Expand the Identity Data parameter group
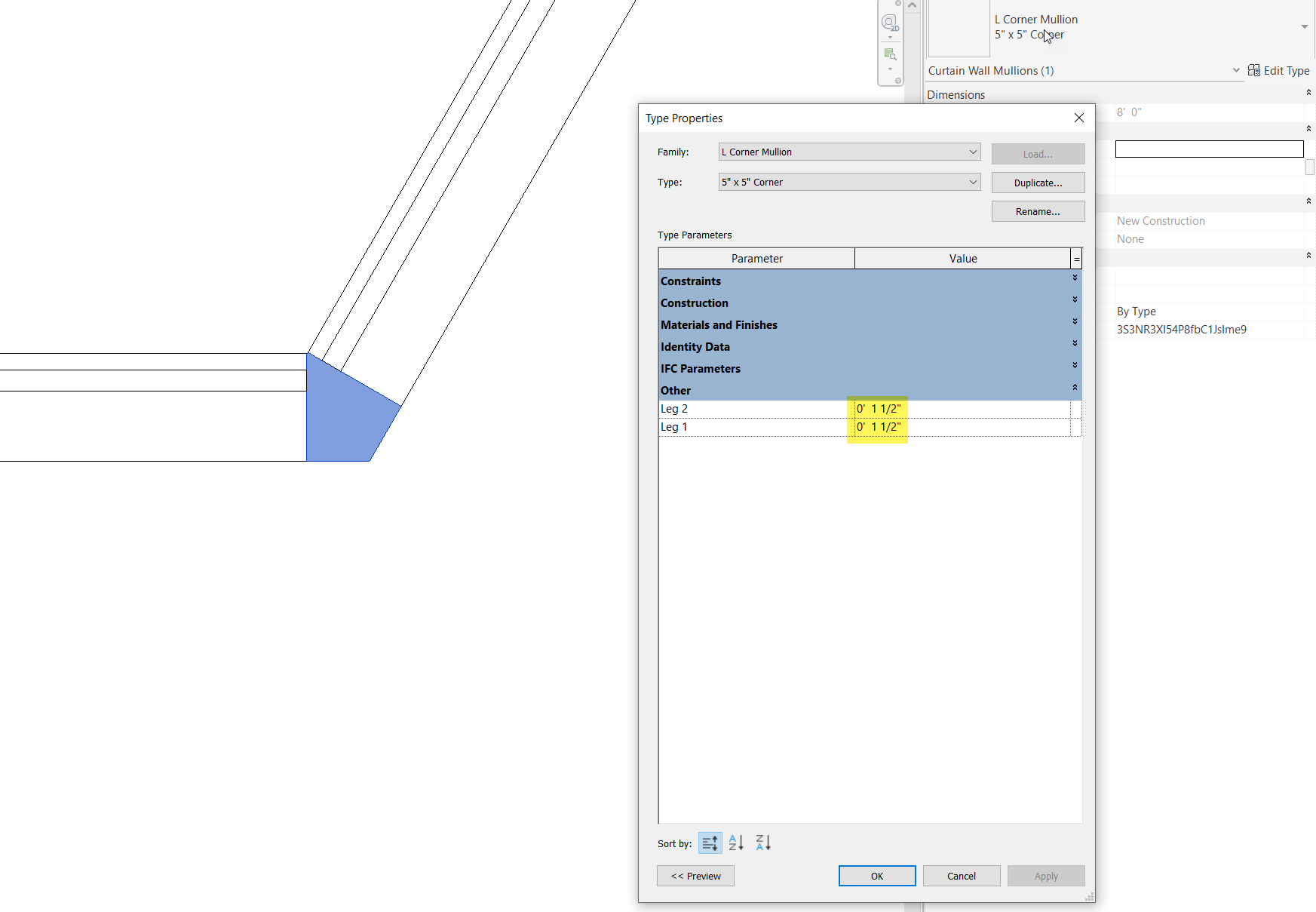 tap(1075, 343)
